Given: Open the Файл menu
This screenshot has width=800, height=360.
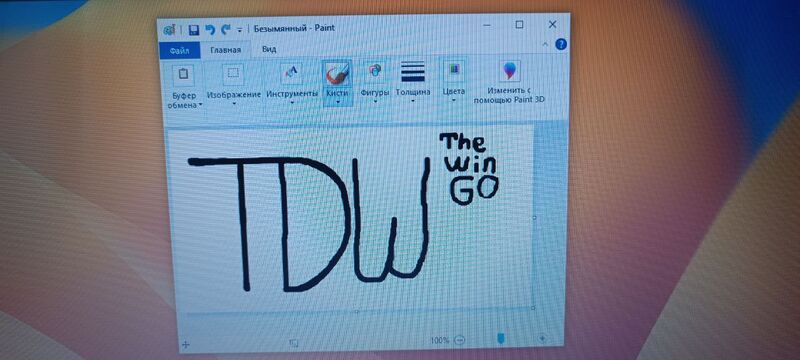Looking at the screenshot, I should [180, 50].
